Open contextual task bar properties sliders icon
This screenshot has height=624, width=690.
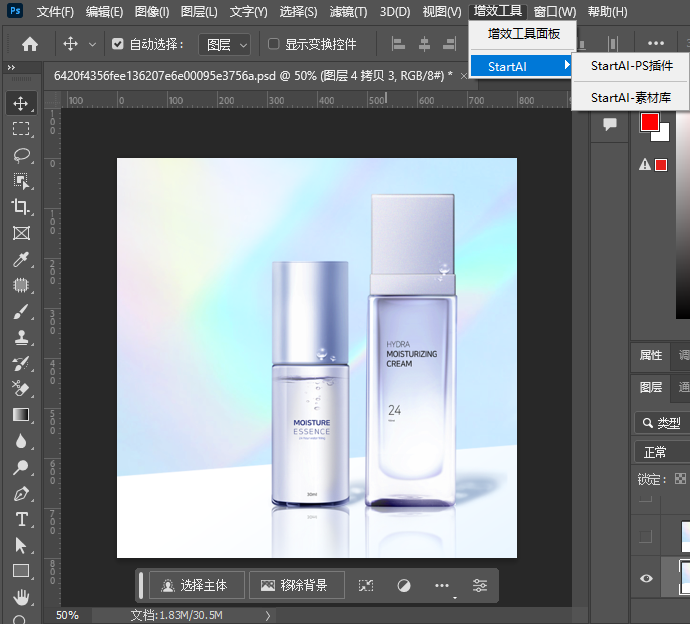point(480,585)
